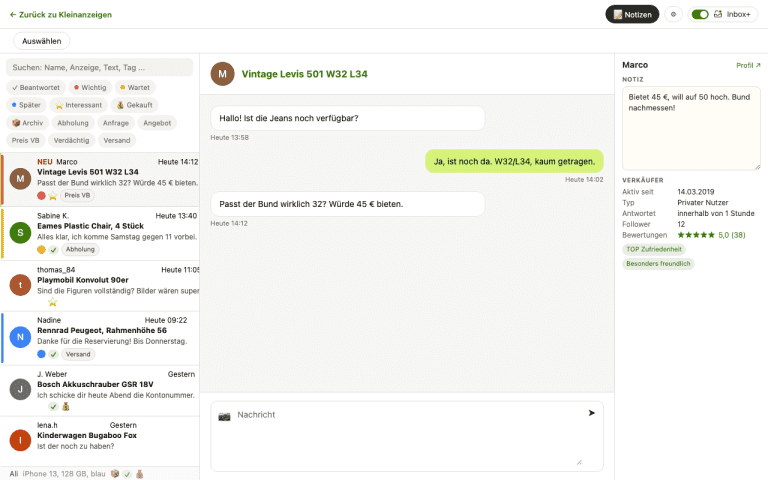Click the 5,0 (38) star rating
Viewport: 768px width, 480px height.
[x=711, y=235]
